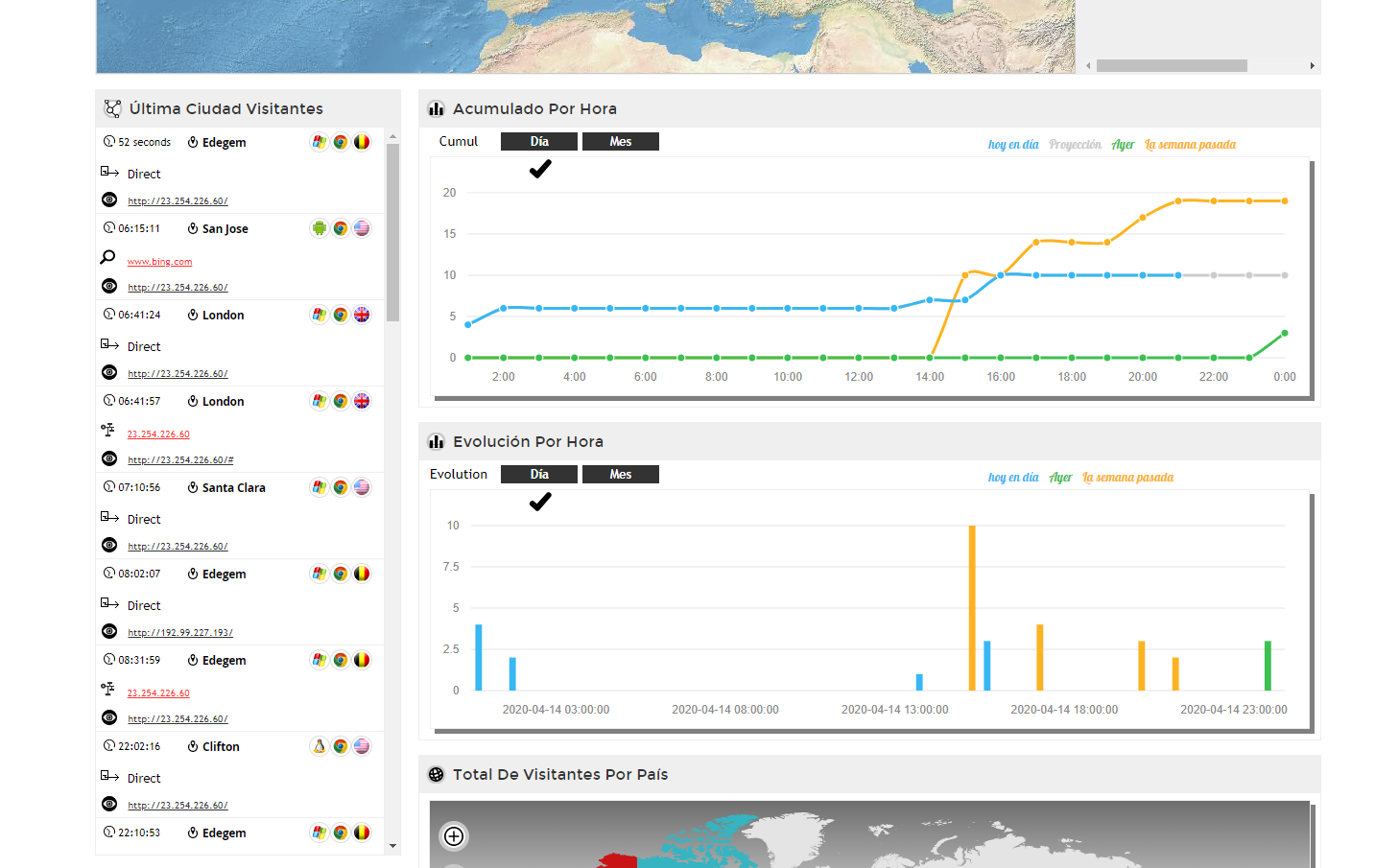Toggle 'la semana pasada' series in Evolución chart
The width and height of the screenshot is (1375, 868).
[x=1128, y=478]
